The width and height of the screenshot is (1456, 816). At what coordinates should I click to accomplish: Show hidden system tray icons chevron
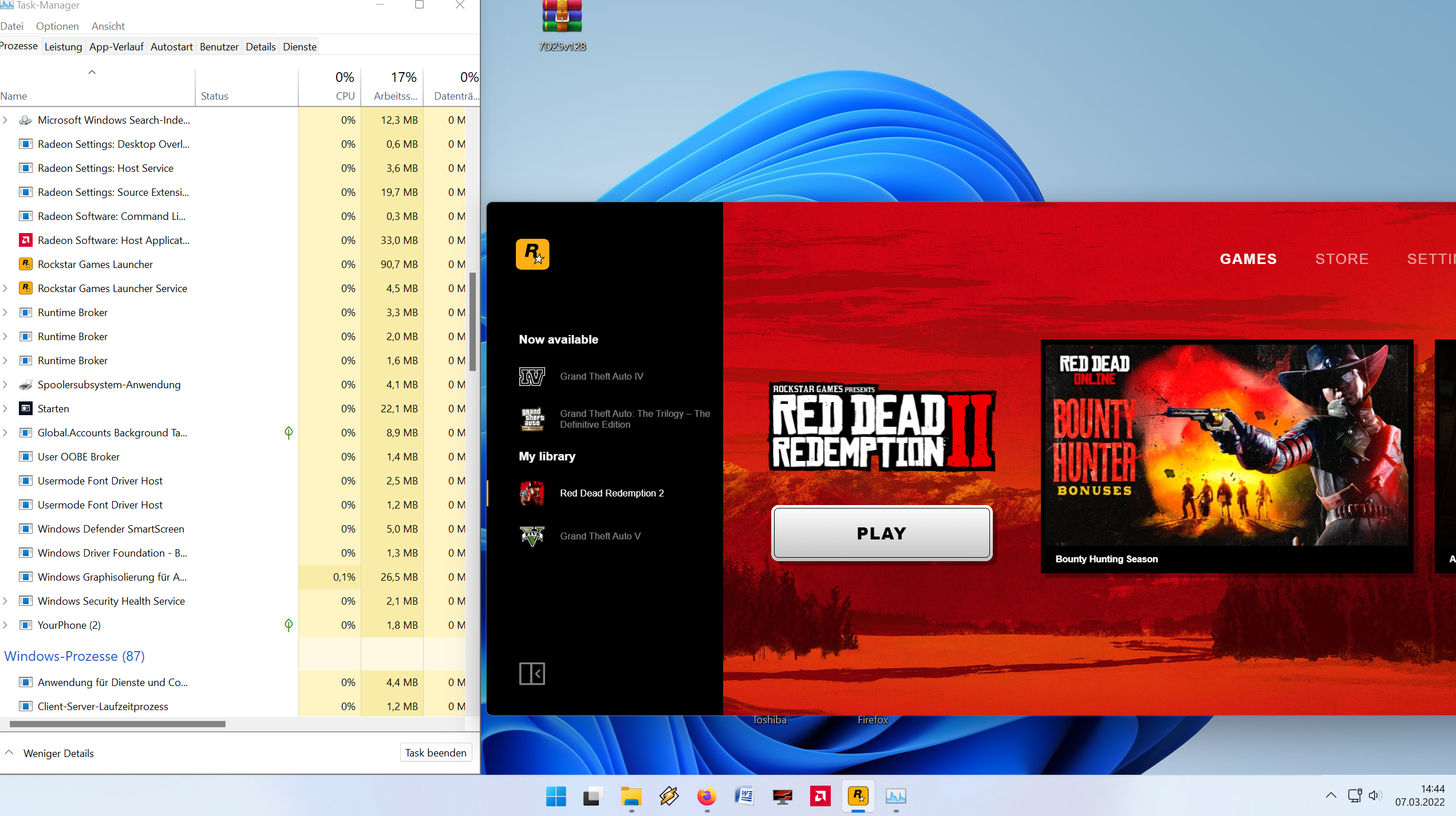1331,795
